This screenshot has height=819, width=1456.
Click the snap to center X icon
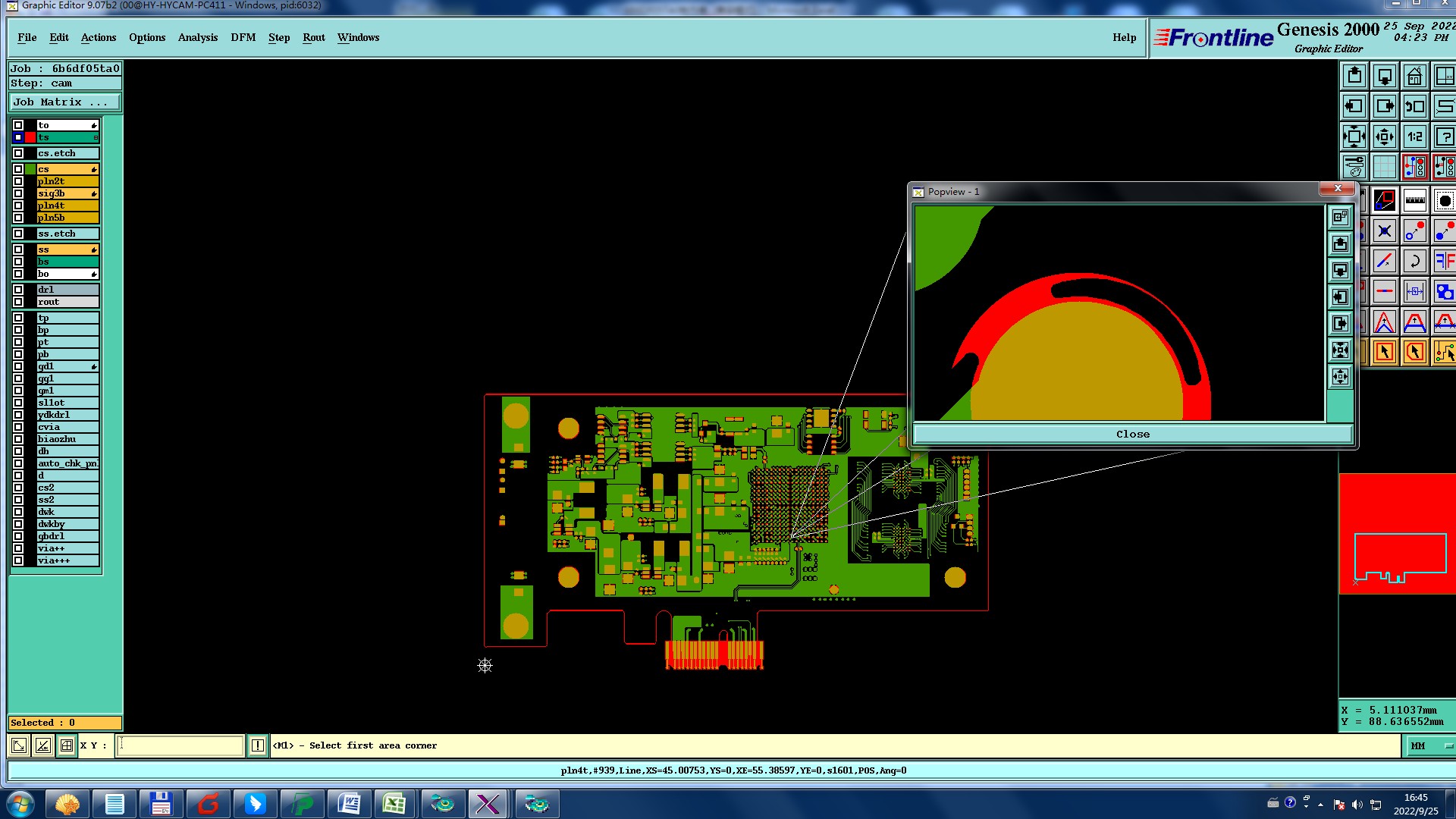coord(1384,231)
